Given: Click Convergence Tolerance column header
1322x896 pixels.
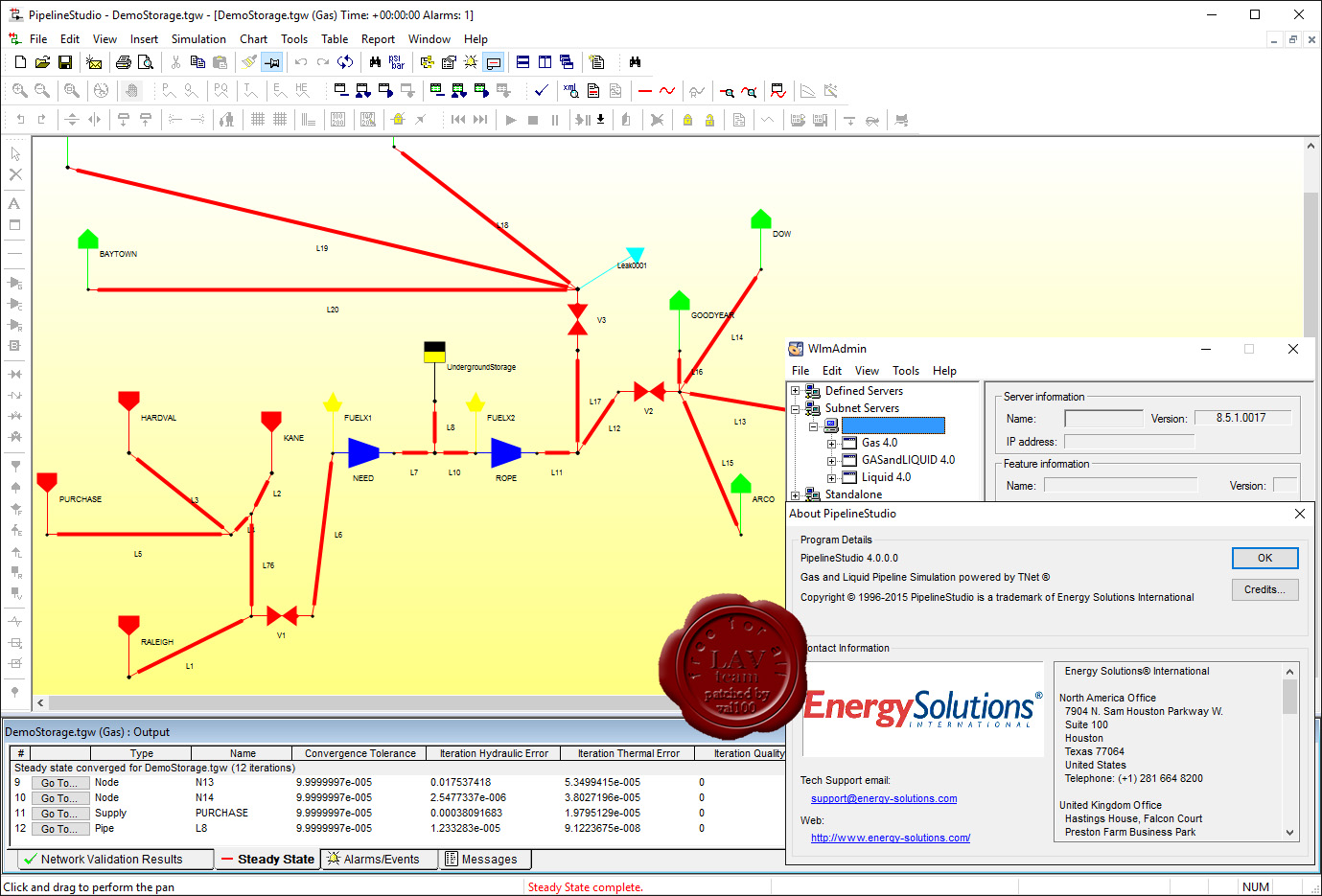Looking at the screenshot, I should pos(360,753).
